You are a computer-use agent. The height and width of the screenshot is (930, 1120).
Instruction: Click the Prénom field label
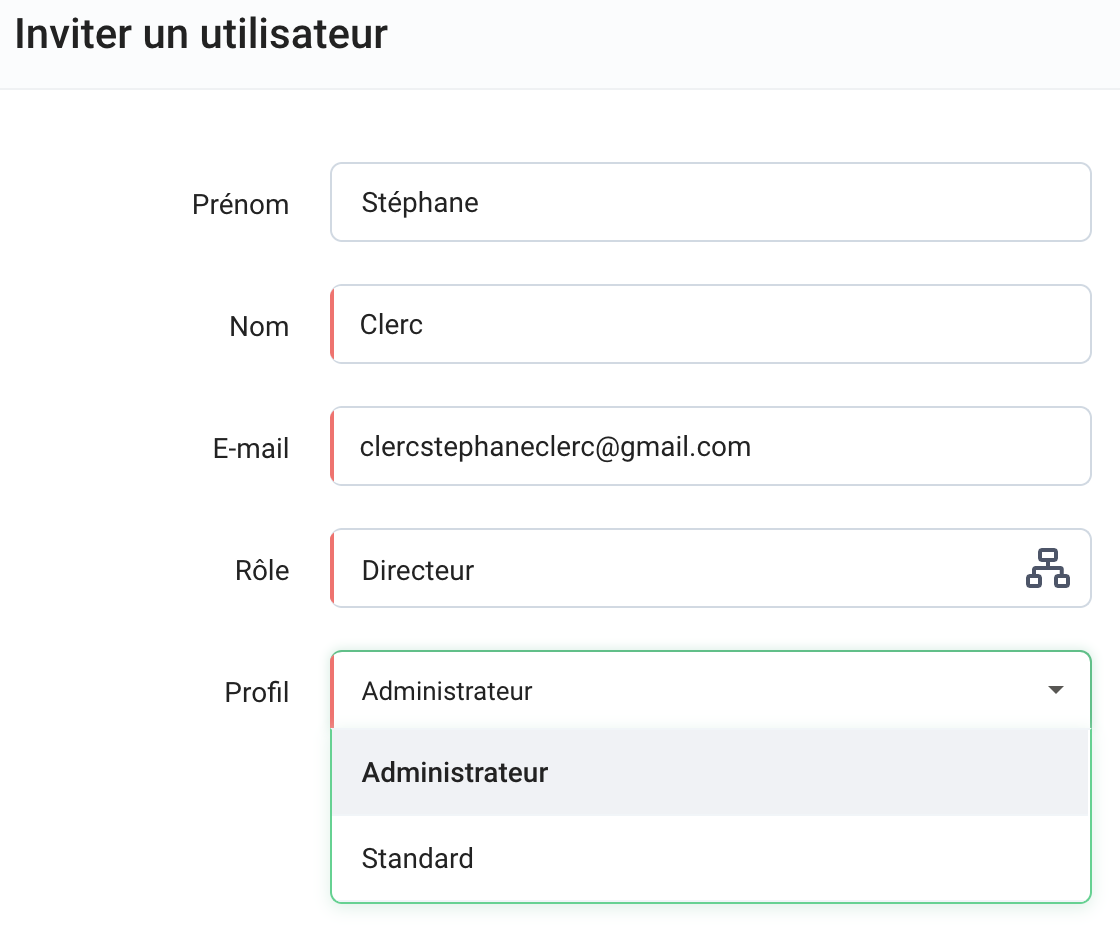click(240, 205)
